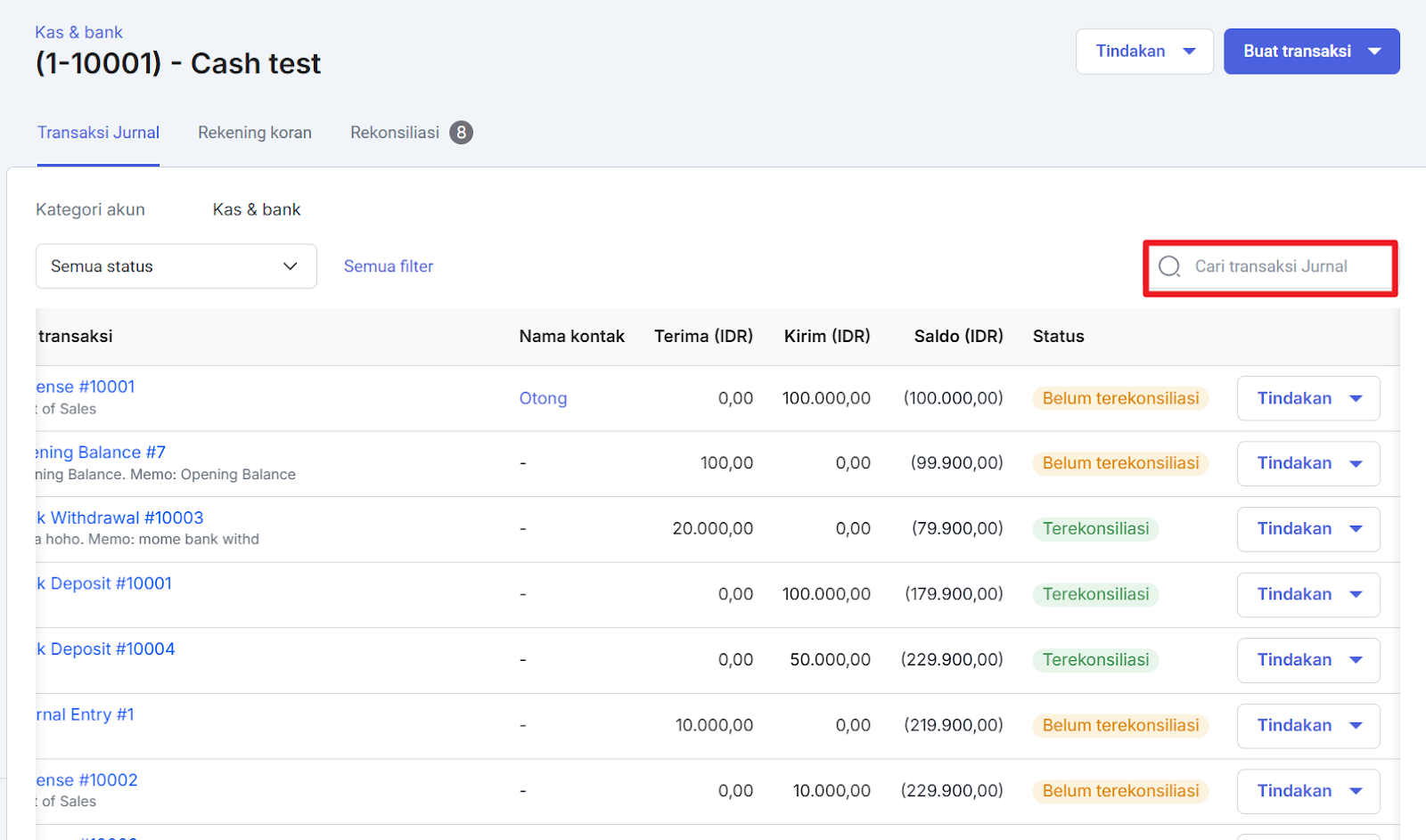Open the Rekonsiliasi tab
Viewport: 1426px width, 840px height.
coord(395,133)
